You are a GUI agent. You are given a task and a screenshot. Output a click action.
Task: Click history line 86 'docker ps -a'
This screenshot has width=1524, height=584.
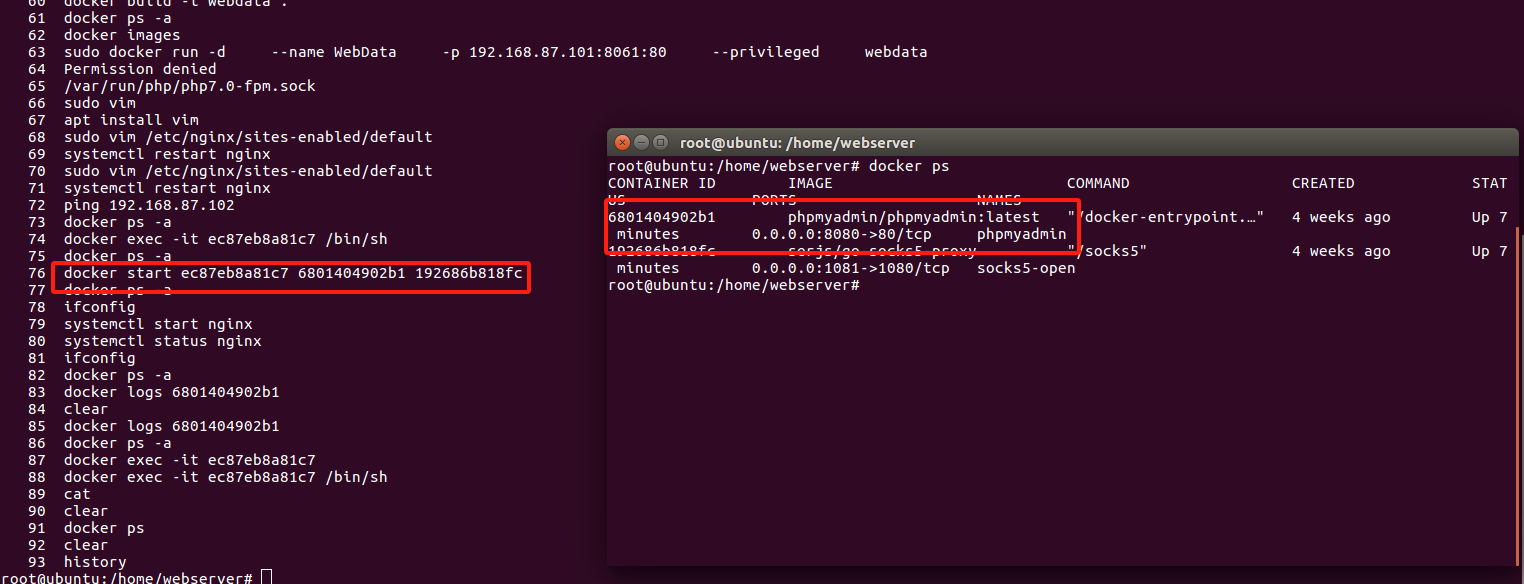click(117, 443)
